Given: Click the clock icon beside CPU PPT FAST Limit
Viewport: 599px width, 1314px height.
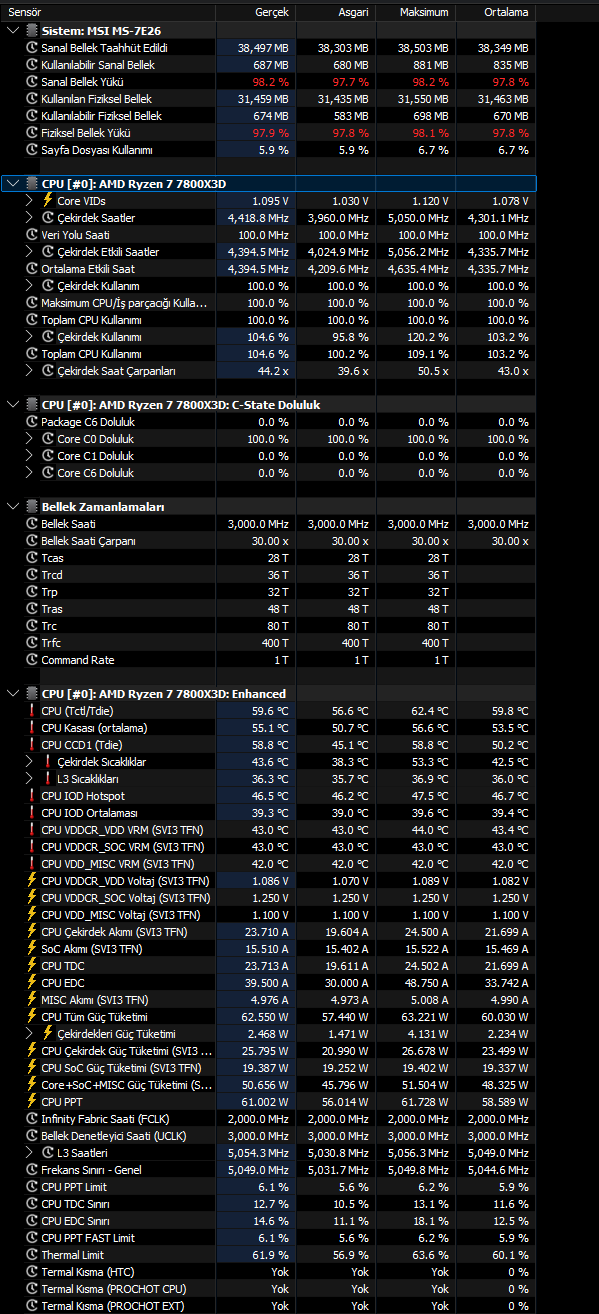Looking at the screenshot, I should 31,1238.
